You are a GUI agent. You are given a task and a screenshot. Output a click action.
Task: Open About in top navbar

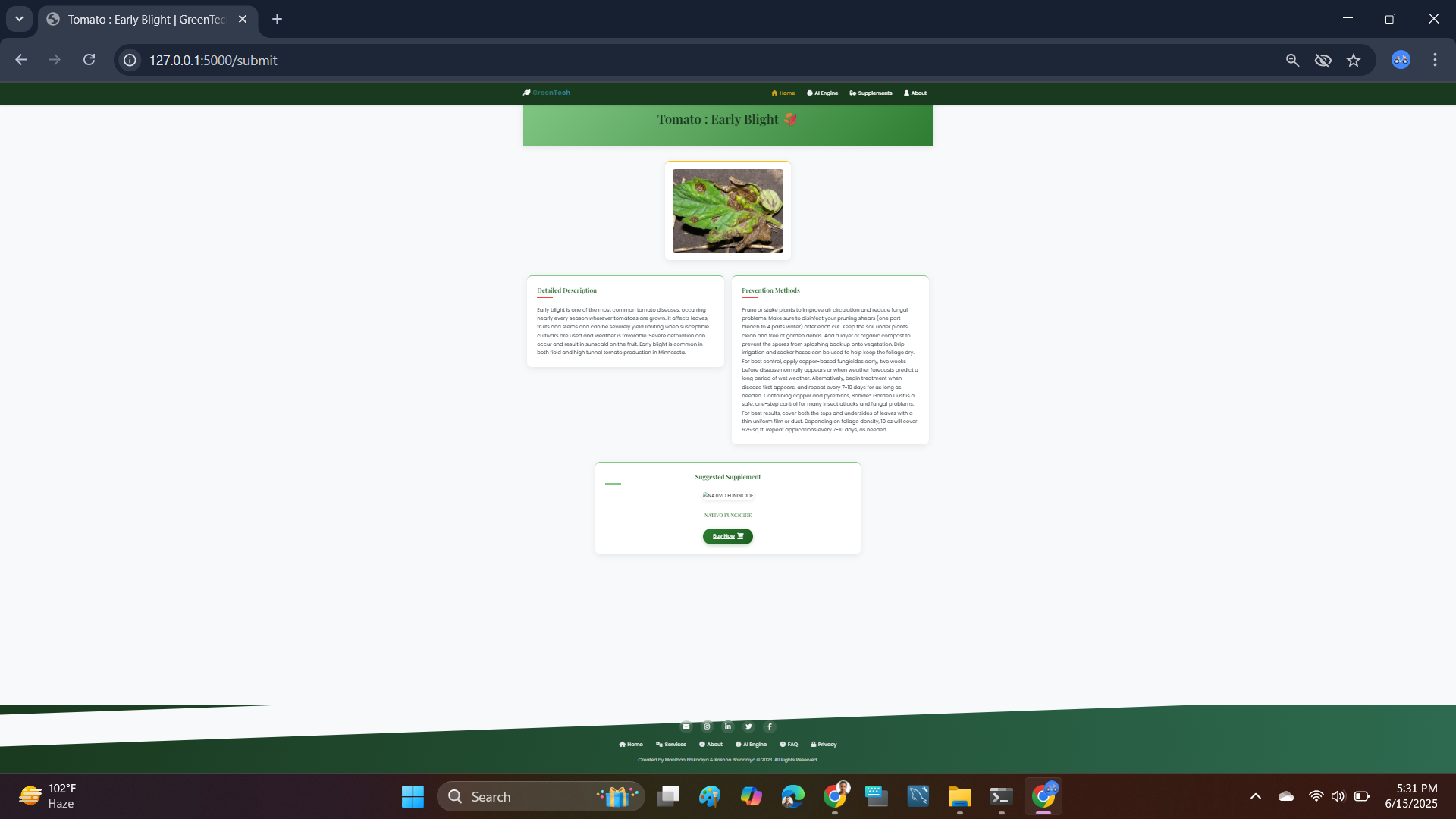pyautogui.click(x=915, y=93)
